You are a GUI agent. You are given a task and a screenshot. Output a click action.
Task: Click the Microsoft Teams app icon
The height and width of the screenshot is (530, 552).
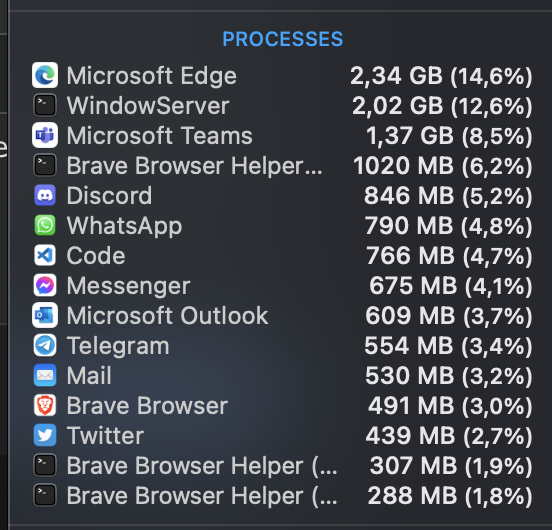pos(45,135)
